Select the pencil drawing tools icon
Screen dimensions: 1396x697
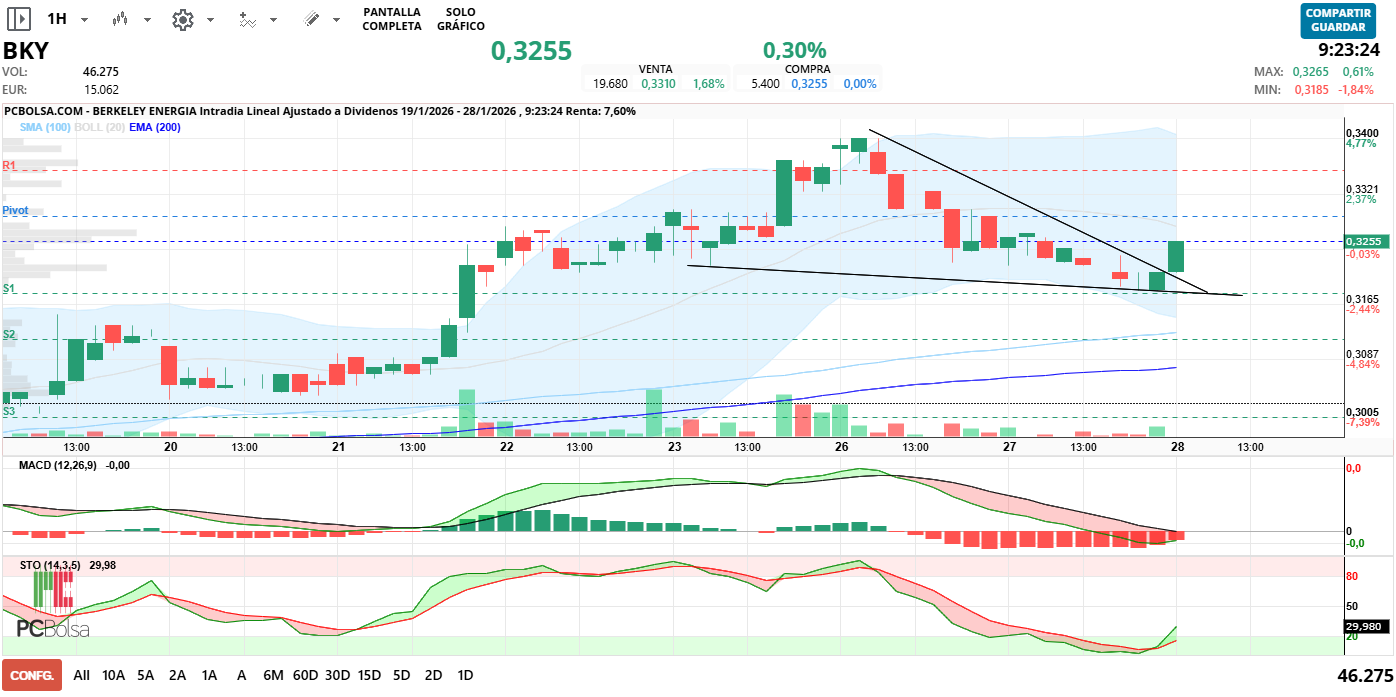311,19
